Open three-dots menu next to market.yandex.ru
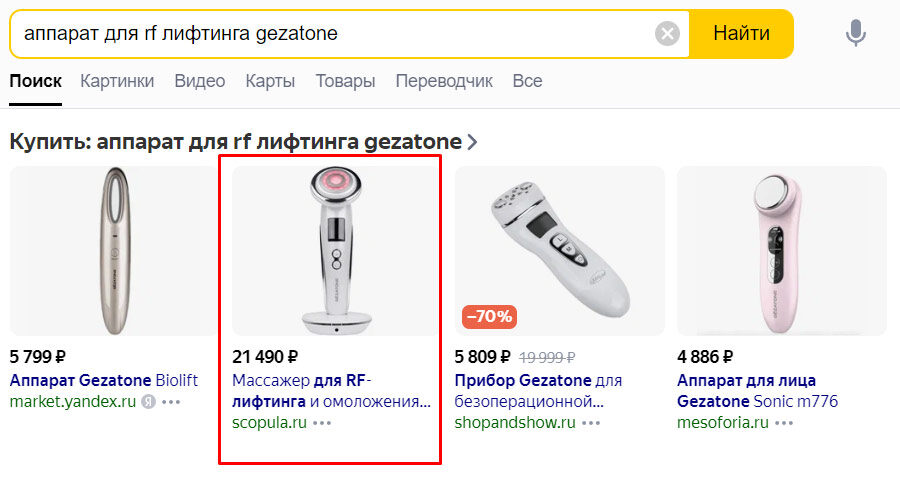Viewport: 900px width, 480px height. tap(171, 402)
